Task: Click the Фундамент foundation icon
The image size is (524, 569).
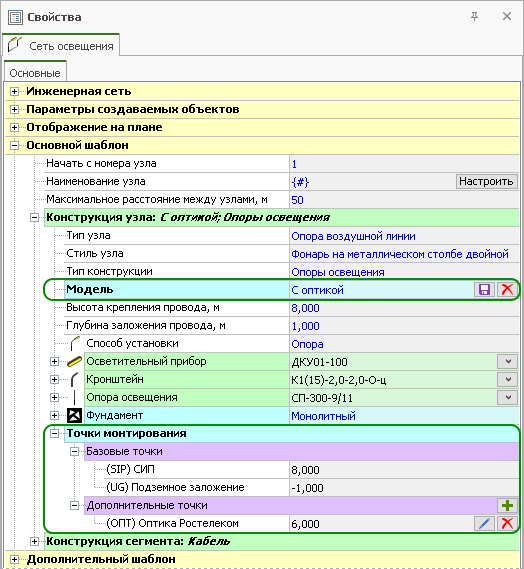Action: (74, 416)
